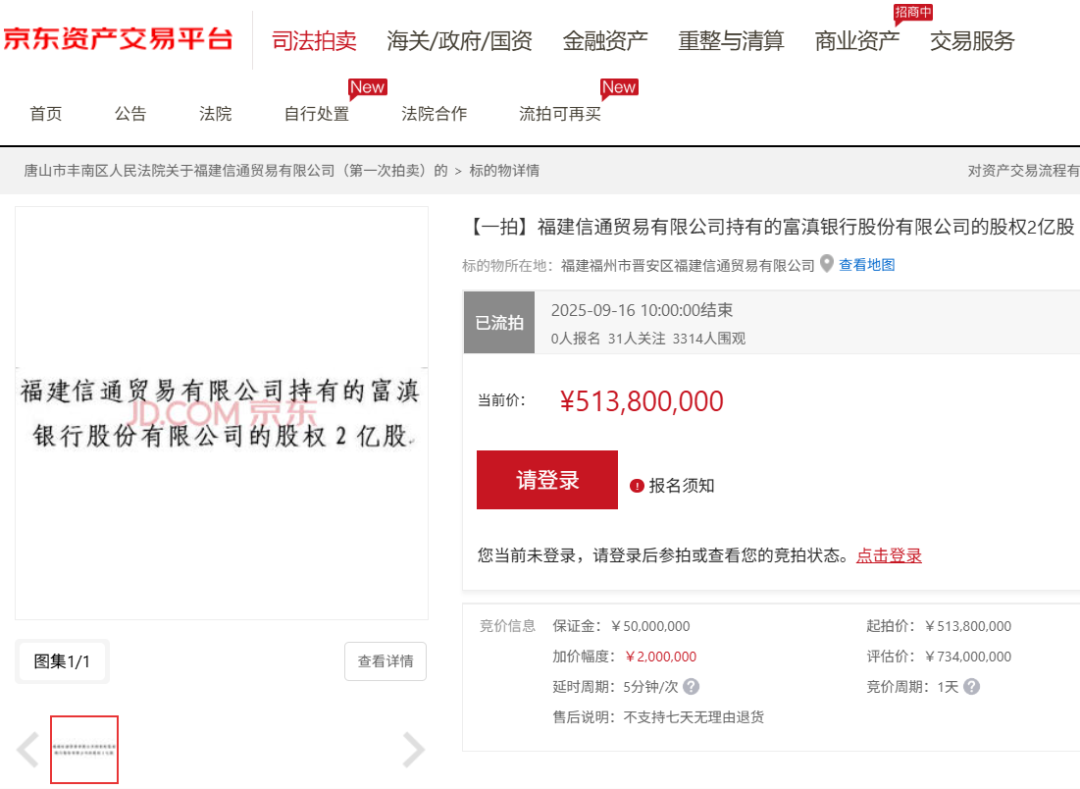Click the 0人报名 31人关注 3314人围观 stats line
Viewport: 1080px width, 789px height.
(648, 339)
